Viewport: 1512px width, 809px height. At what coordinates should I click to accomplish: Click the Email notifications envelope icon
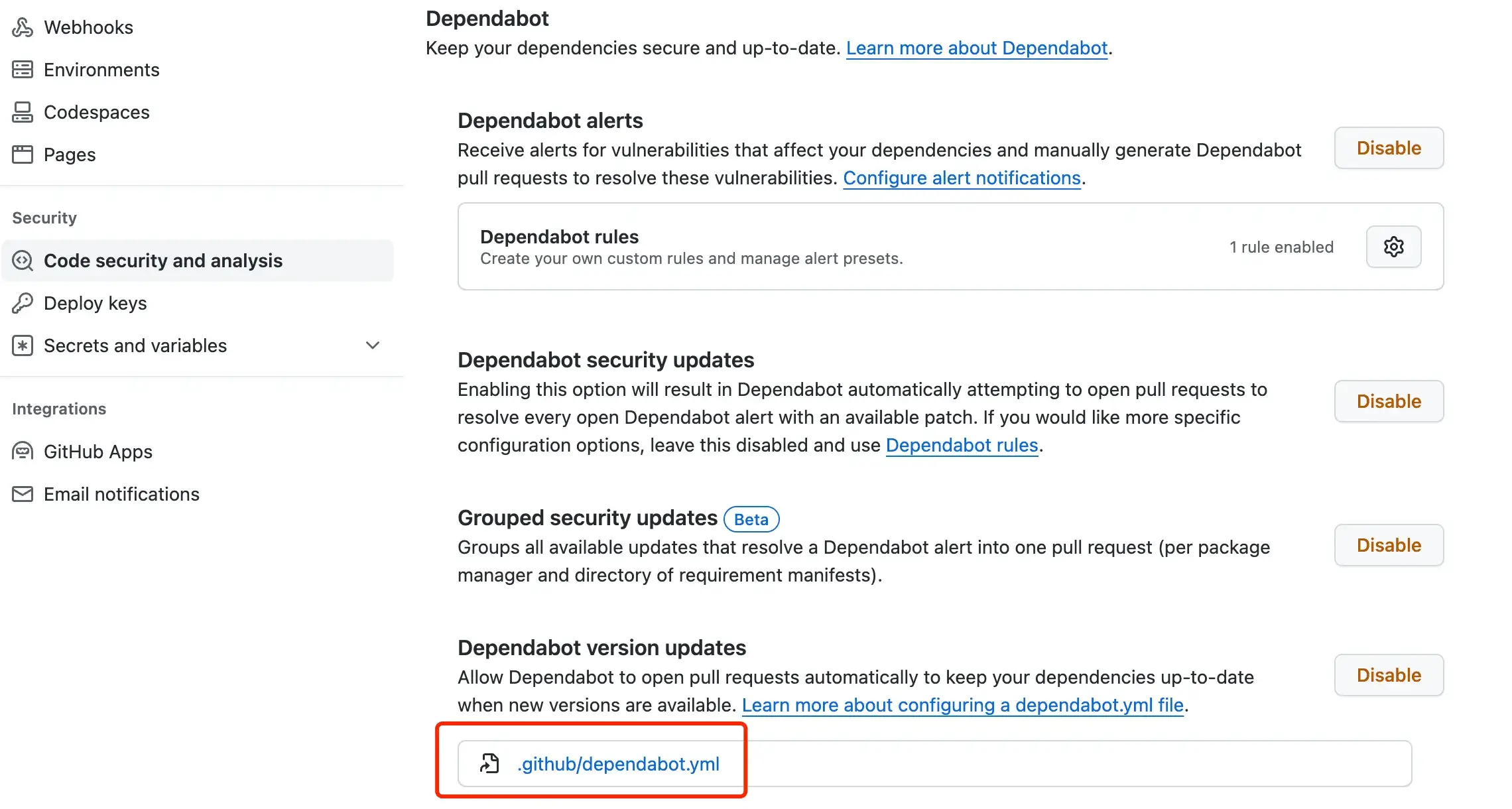23,494
